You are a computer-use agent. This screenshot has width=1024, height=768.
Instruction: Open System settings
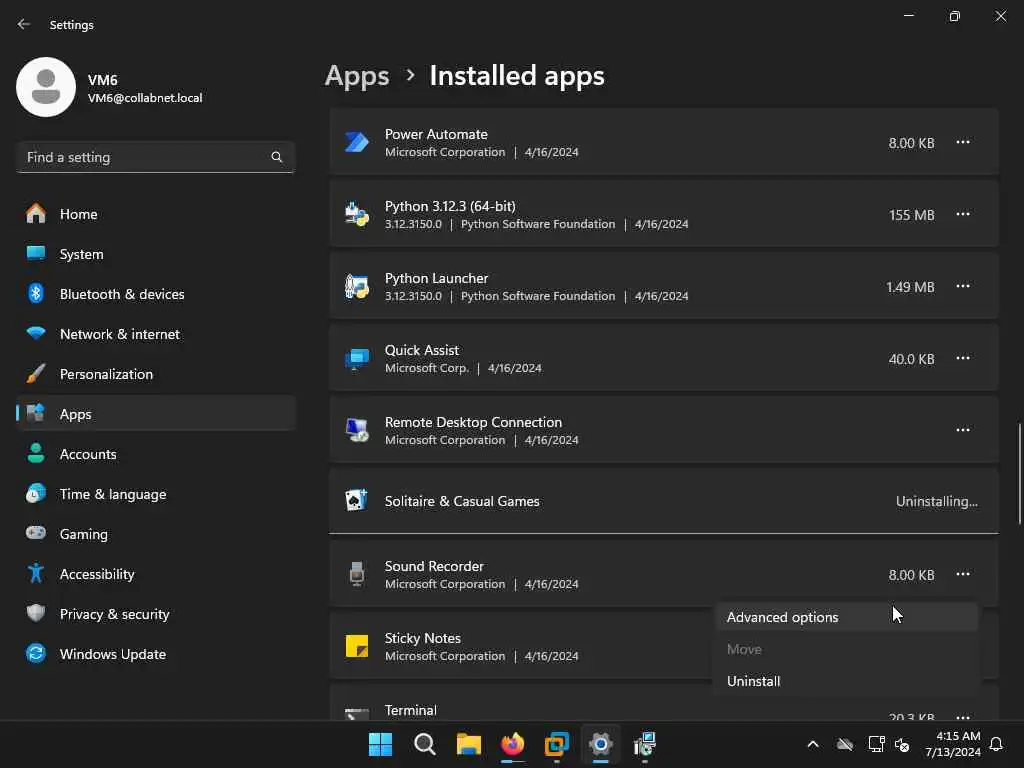tap(155, 254)
